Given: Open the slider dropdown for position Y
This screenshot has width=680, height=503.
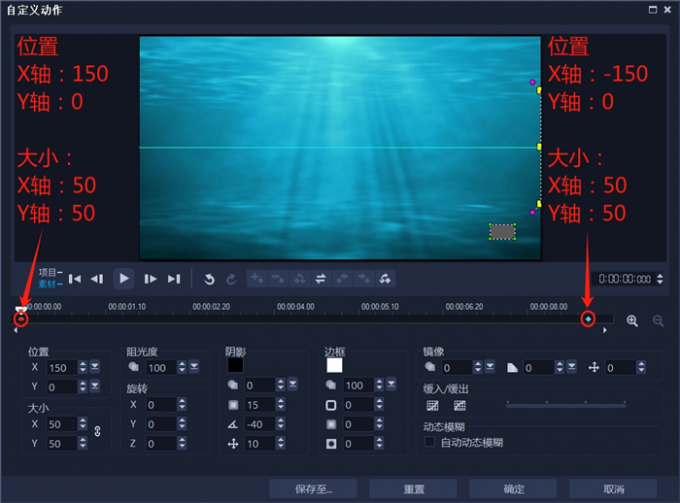Looking at the screenshot, I should [95, 386].
